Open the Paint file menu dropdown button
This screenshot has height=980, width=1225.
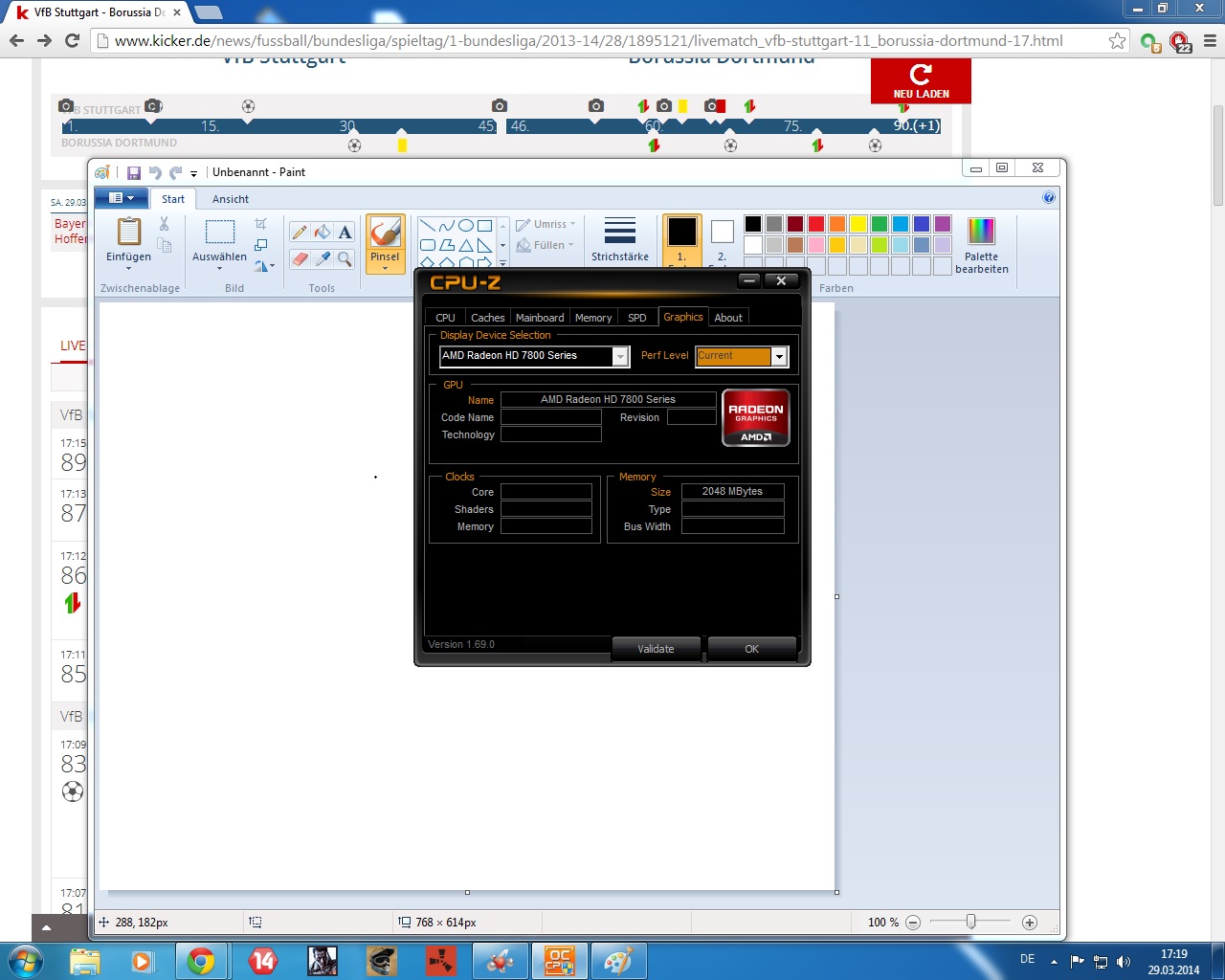pos(121,198)
